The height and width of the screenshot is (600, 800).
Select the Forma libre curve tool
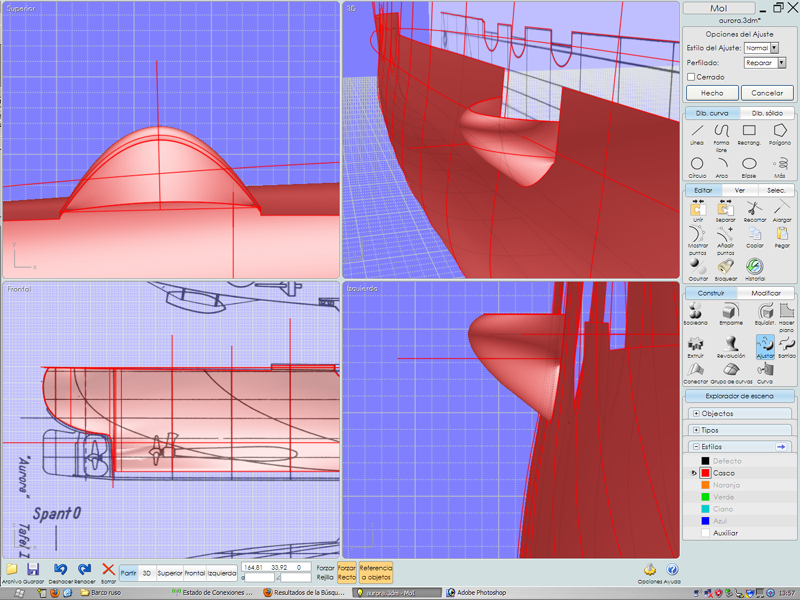[x=721, y=137]
